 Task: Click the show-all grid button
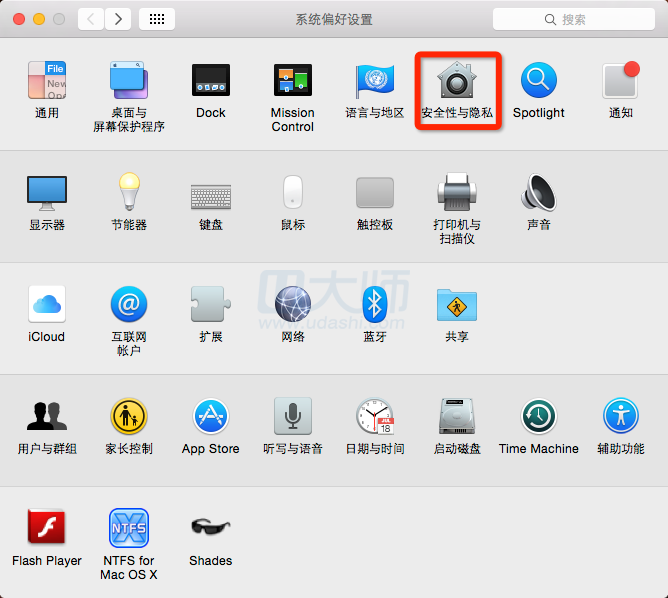(x=157, y=19)
